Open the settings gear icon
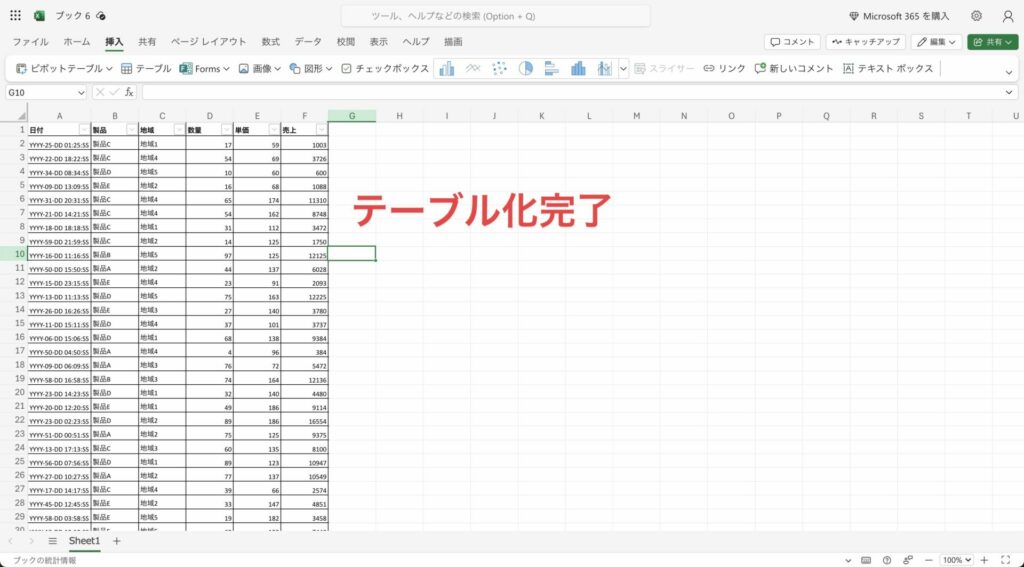 [976, 16]
